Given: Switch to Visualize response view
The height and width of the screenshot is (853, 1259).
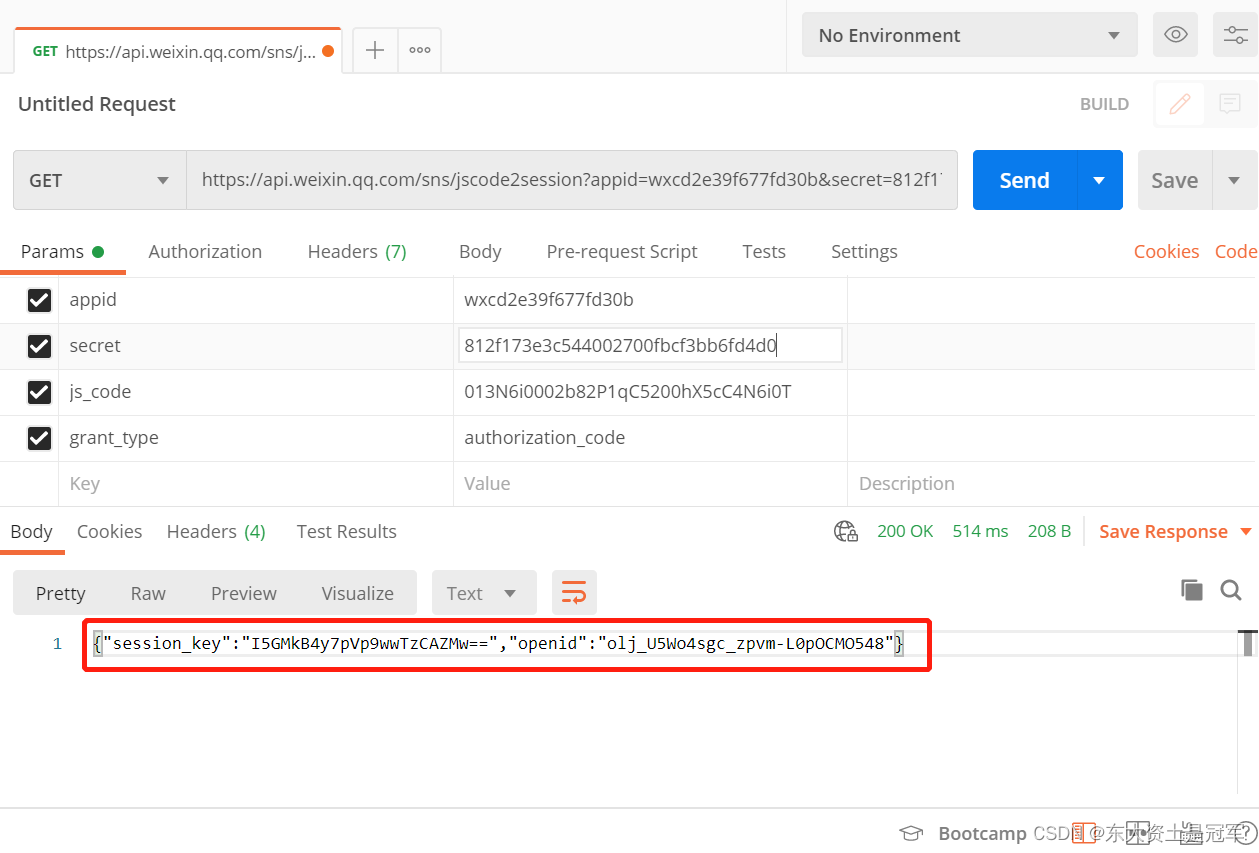Looking at the screenshot, I should point(358,593).
